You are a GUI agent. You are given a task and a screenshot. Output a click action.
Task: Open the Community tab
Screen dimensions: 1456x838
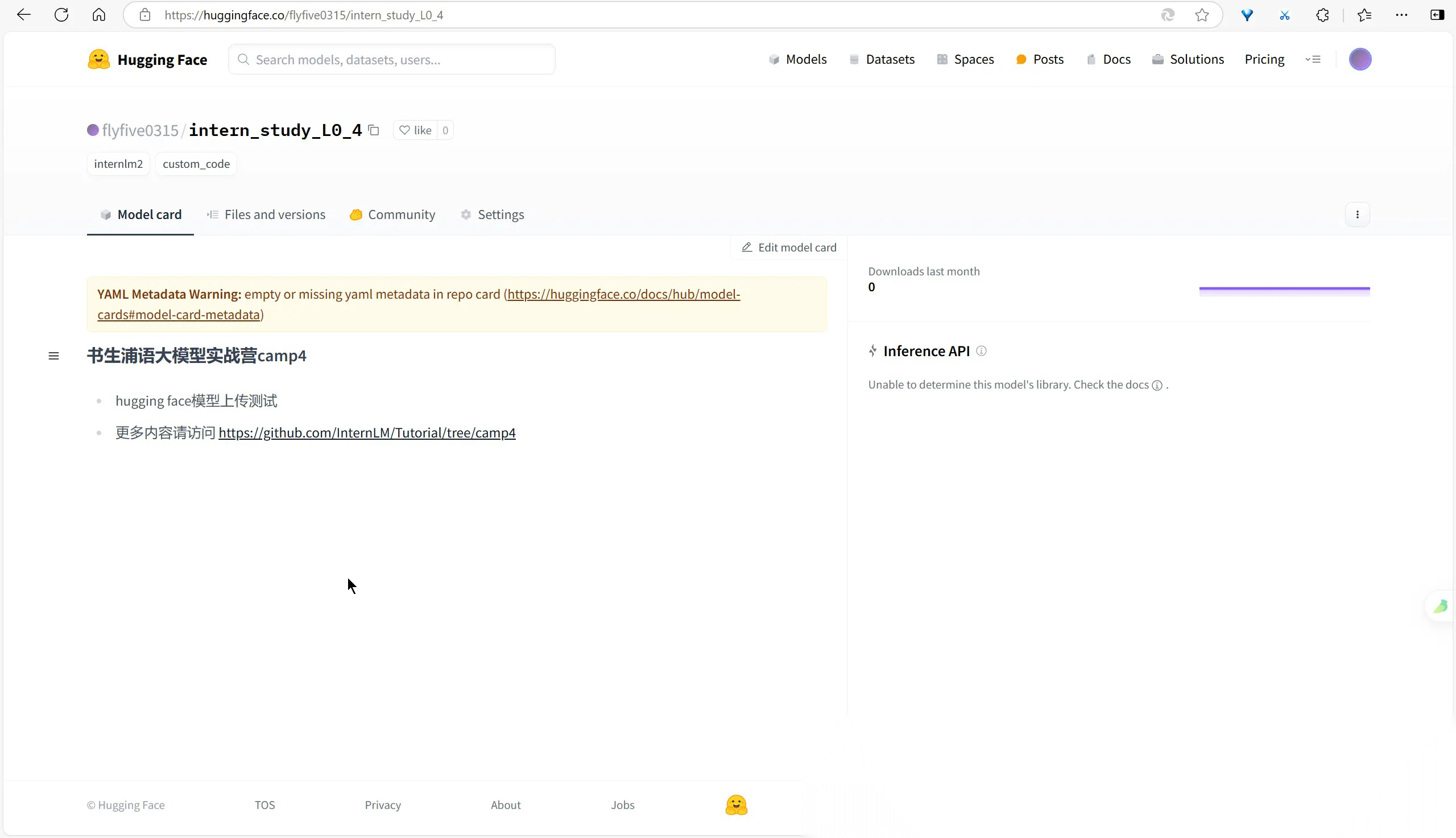tap(393, 214)
